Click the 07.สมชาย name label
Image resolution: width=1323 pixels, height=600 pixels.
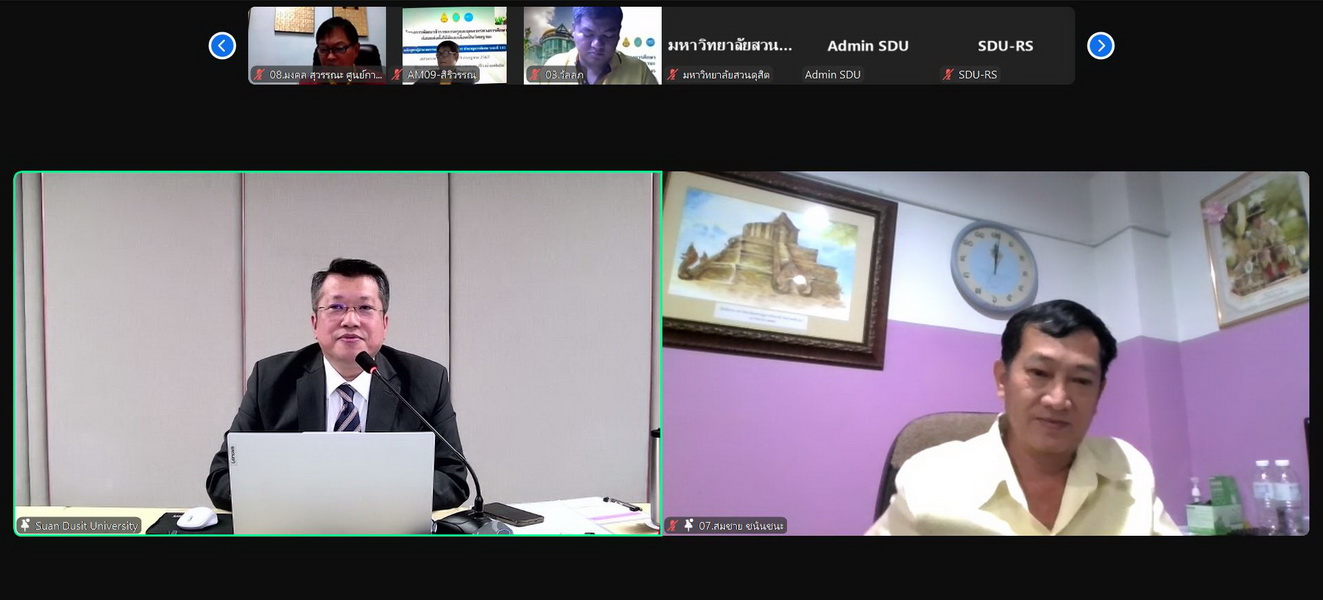tap(740, 526)
